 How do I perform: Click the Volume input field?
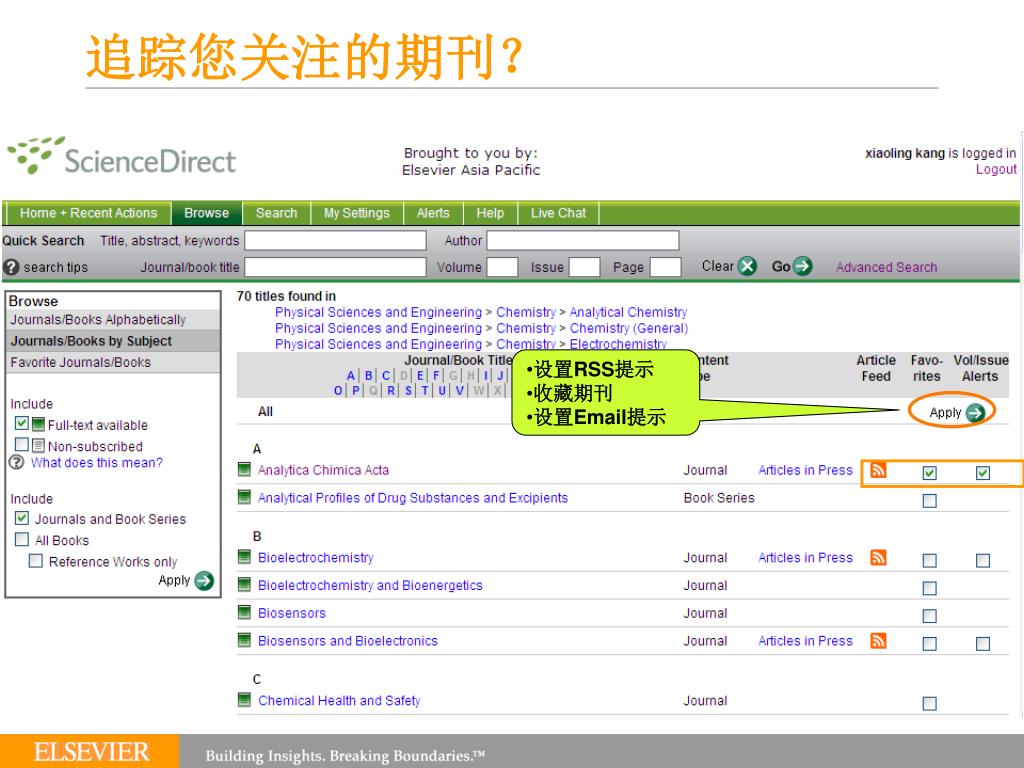tap(502, 266)
